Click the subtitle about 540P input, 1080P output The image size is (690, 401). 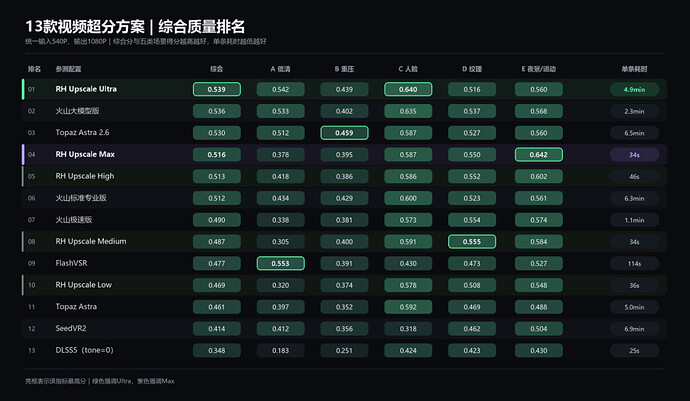(x=146, y=41)
